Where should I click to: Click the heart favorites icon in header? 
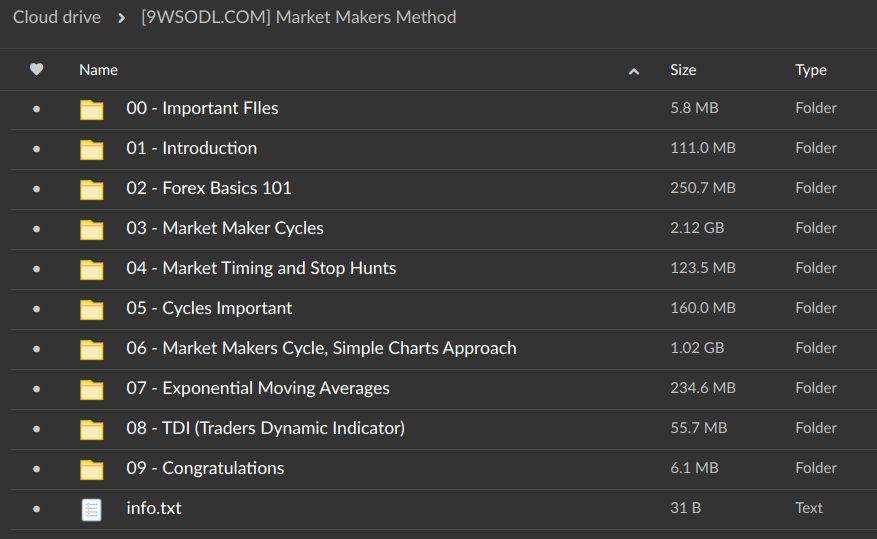(x=37, y=70)
